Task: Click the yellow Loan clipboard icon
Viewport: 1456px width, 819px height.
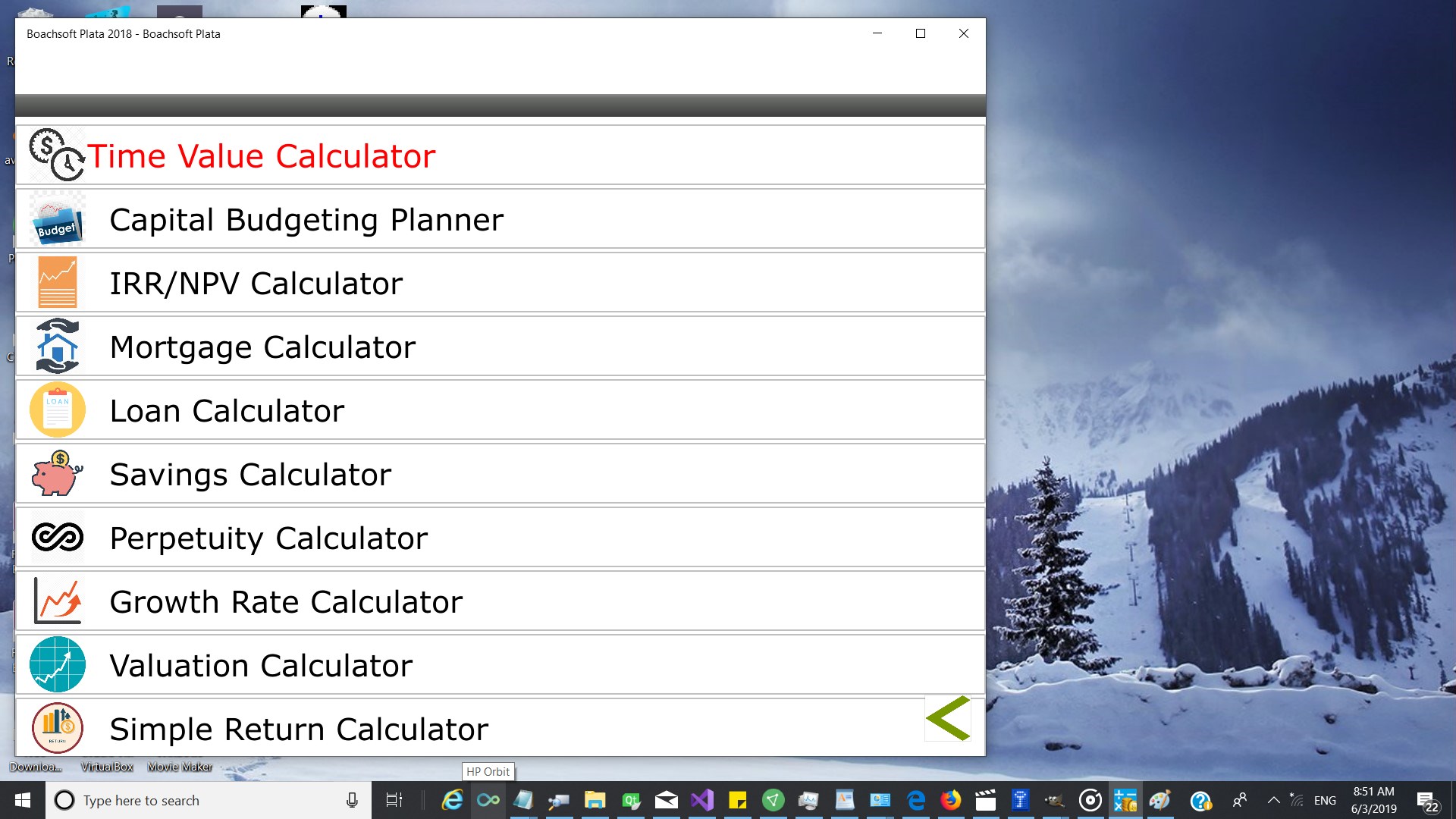Action: point(57,410)
